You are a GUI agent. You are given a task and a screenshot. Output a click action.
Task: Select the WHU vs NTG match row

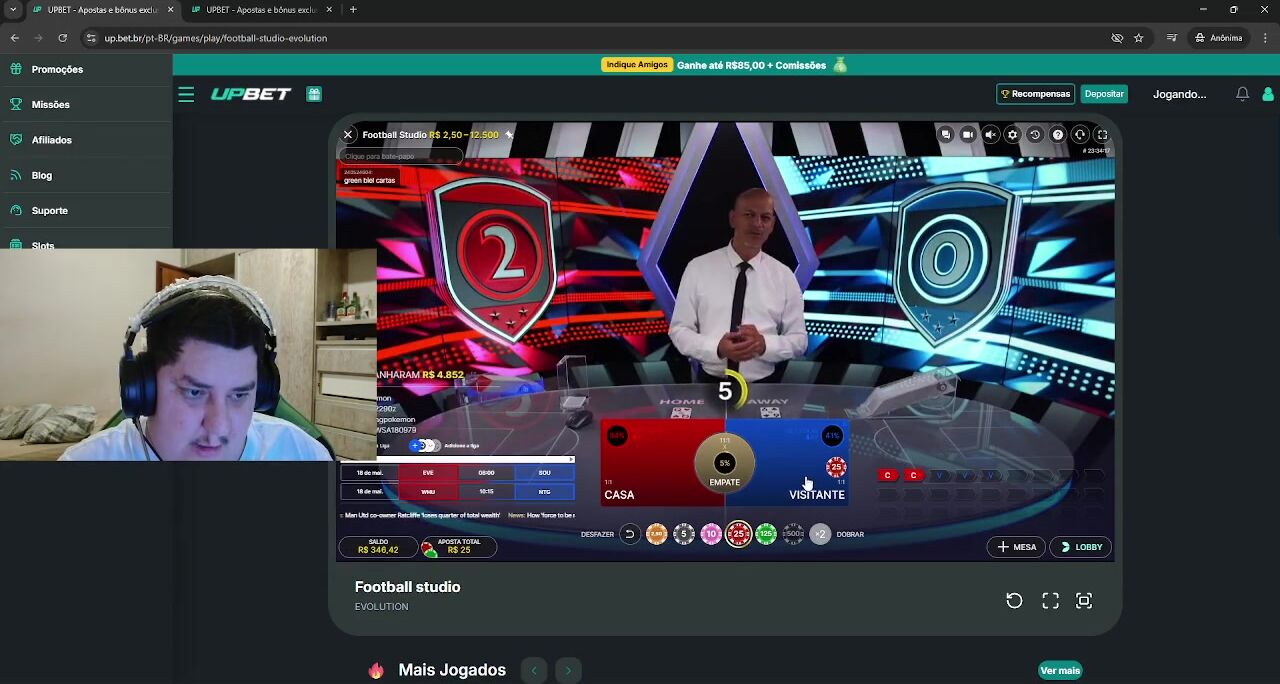(457, 492)
